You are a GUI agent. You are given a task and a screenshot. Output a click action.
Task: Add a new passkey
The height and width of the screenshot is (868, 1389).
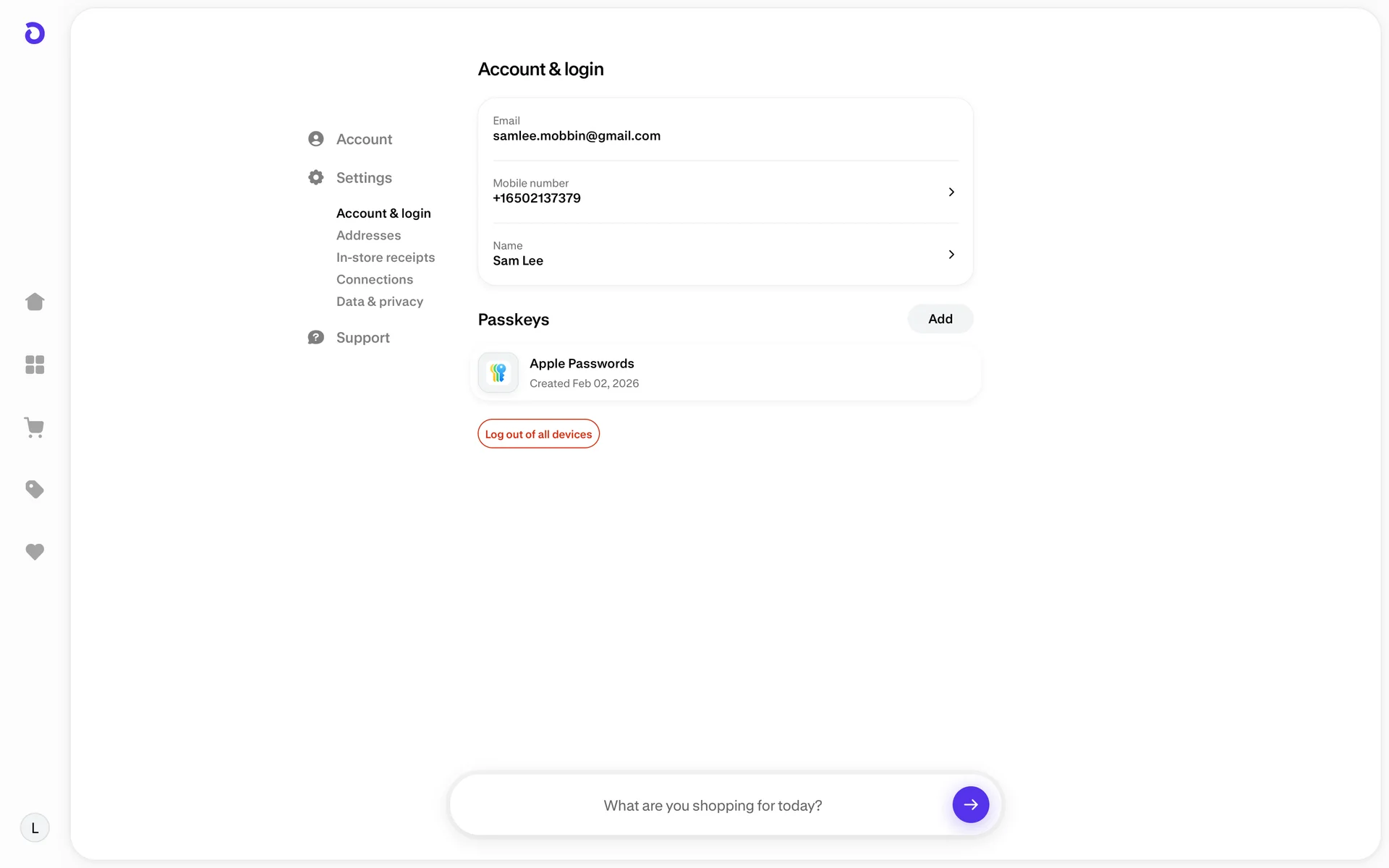click(x=940, y=319)
